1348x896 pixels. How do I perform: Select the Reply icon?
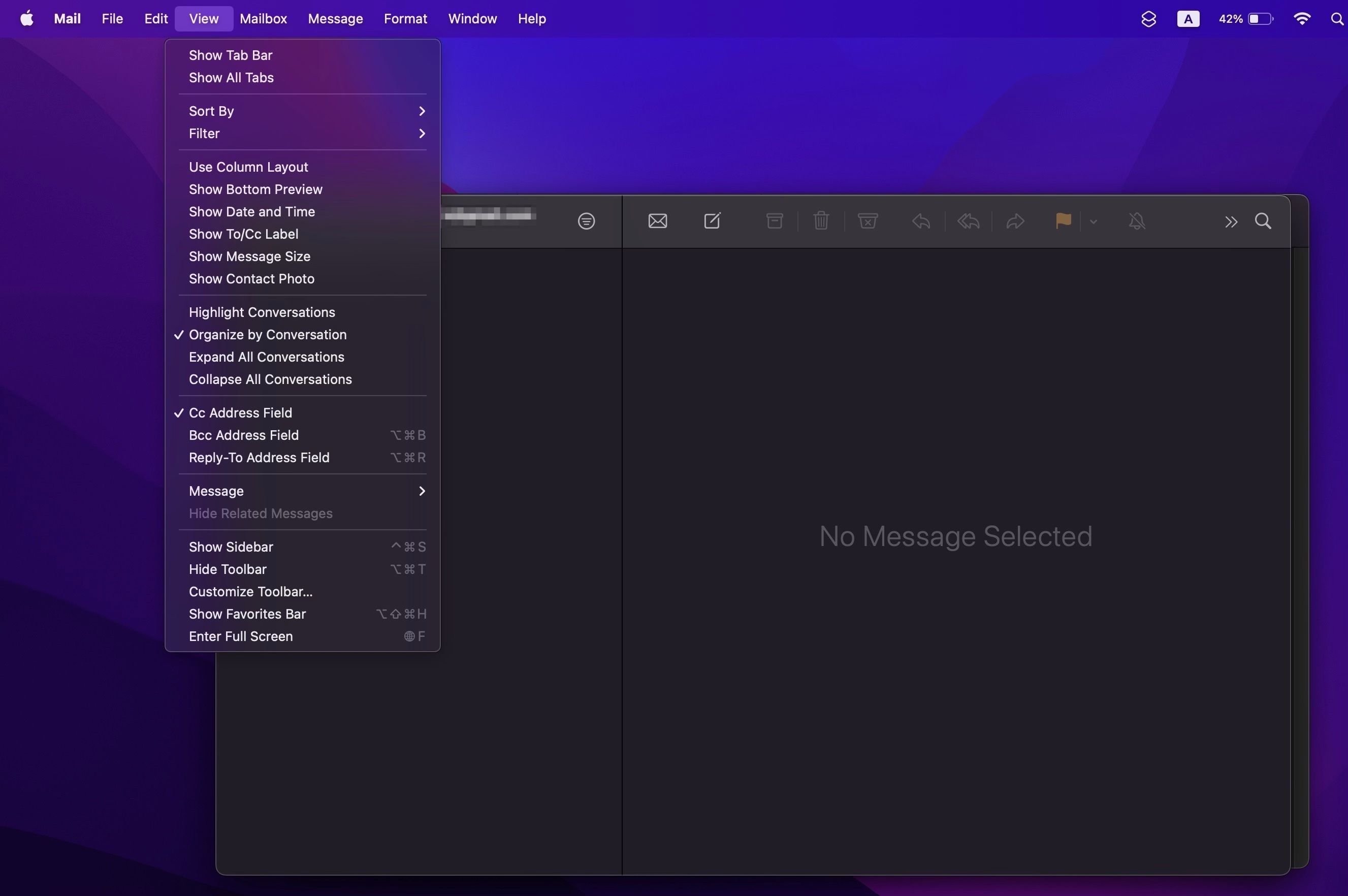tap(920, 220)
